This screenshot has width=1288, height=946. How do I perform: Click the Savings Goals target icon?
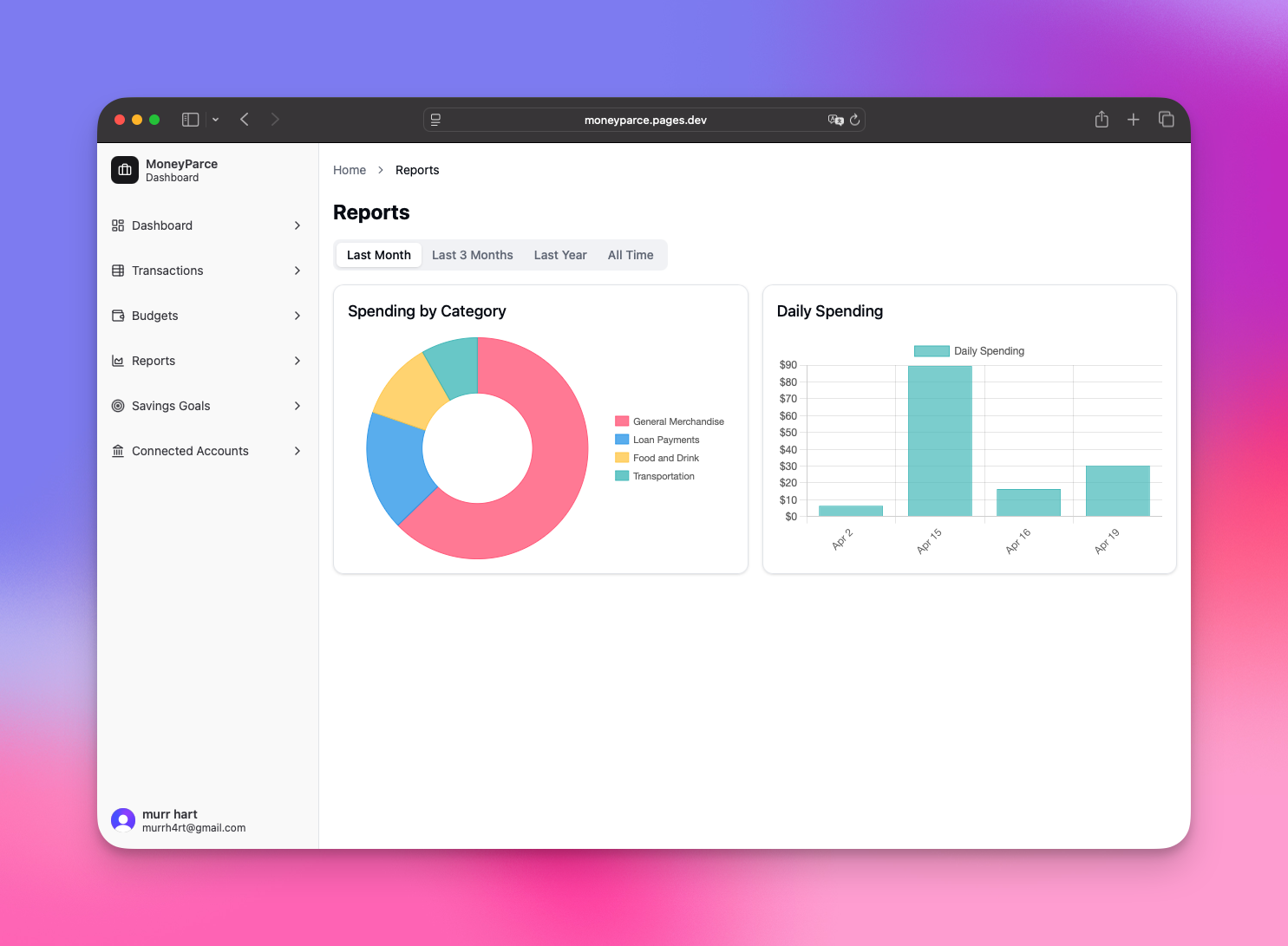118,406
